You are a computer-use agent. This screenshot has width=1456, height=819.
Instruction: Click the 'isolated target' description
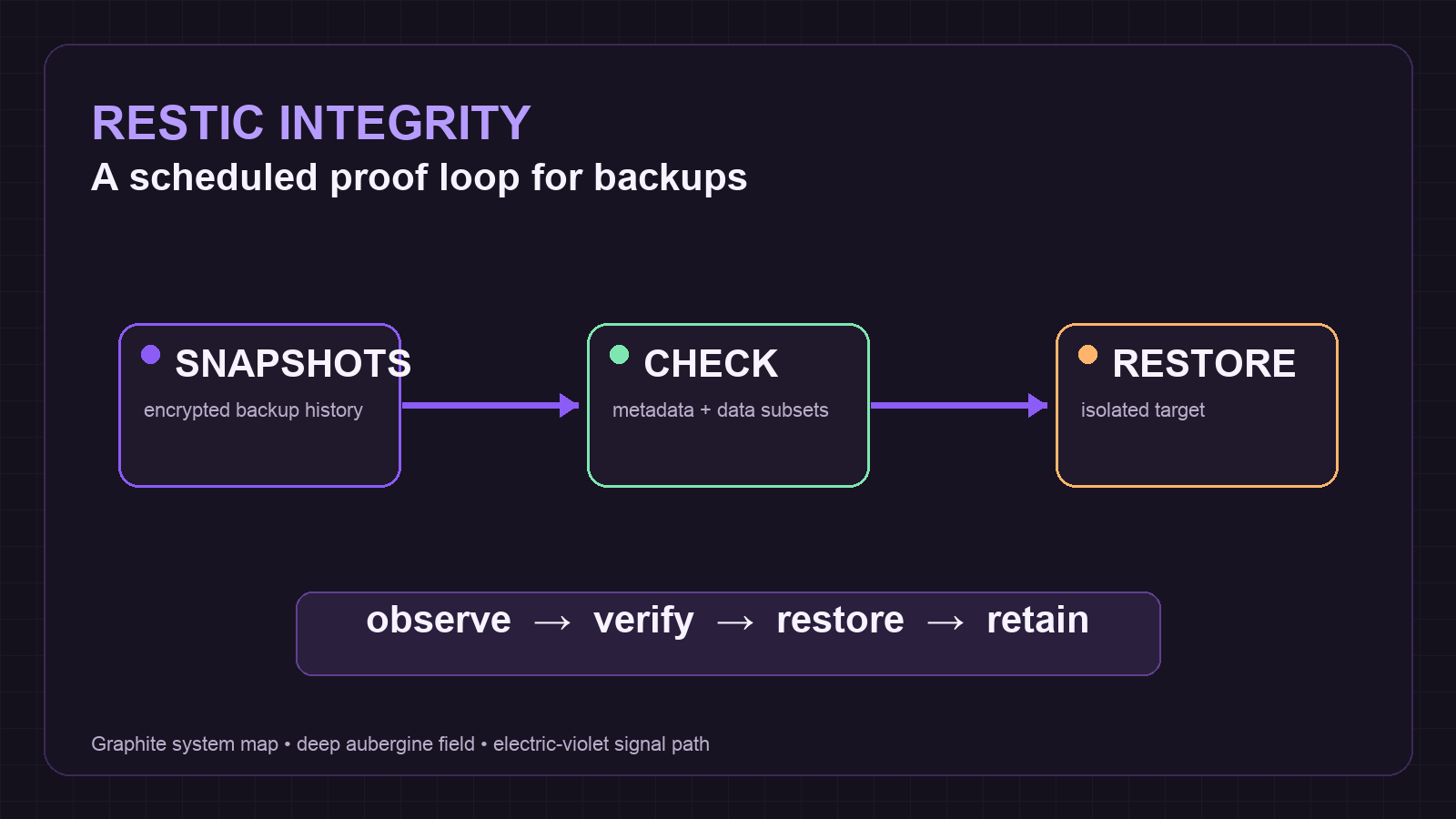1143,410
